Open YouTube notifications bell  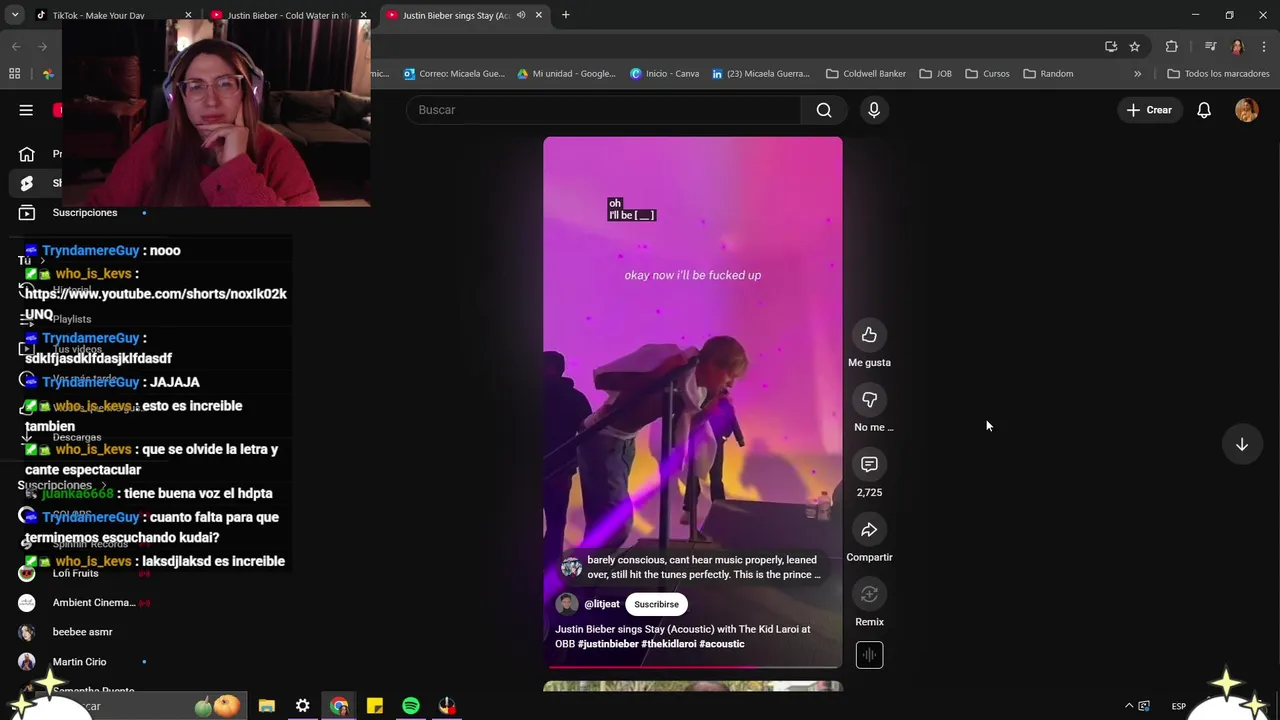(1204, 110)
